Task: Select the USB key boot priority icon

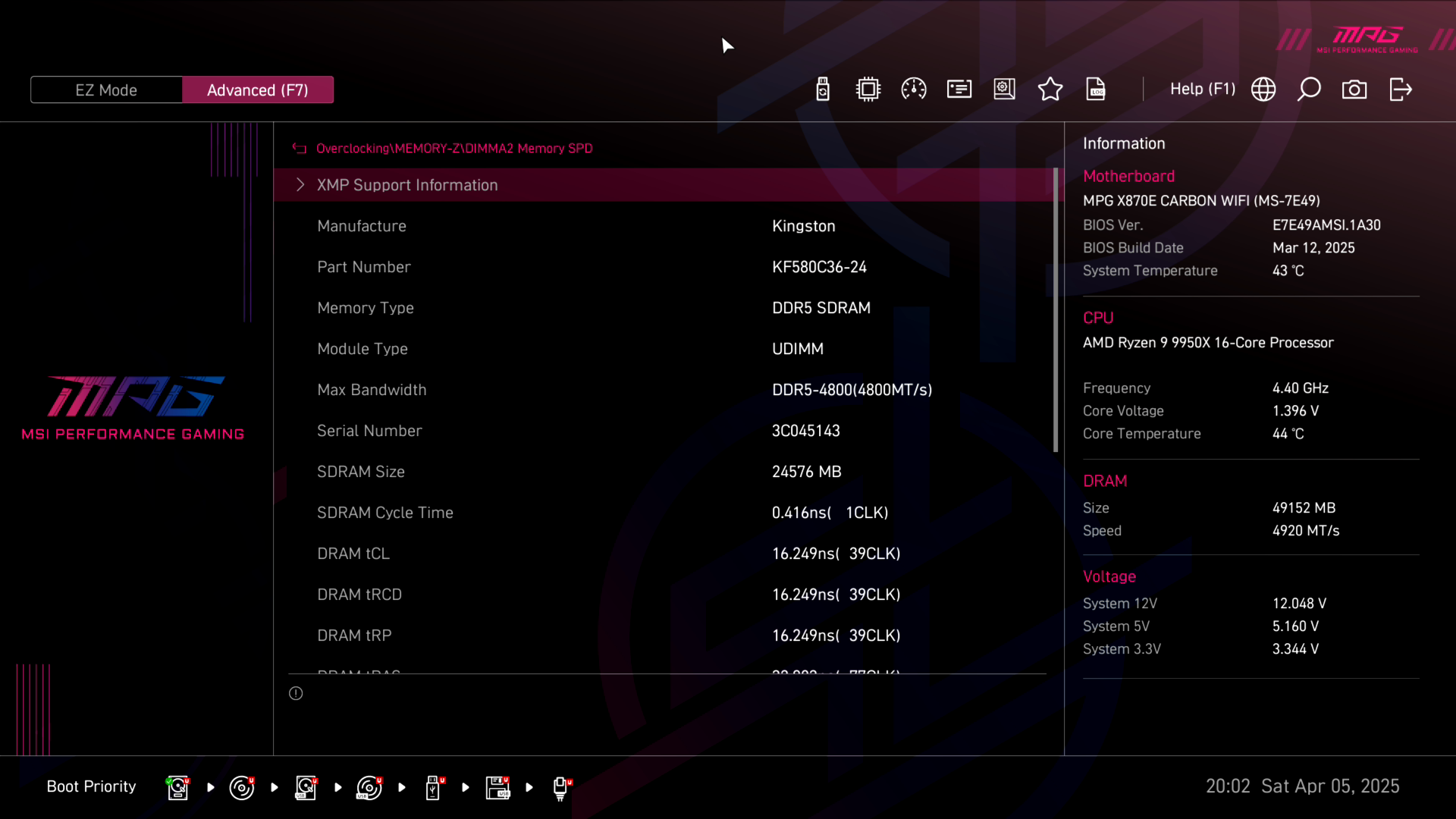Action: (434, 787)
